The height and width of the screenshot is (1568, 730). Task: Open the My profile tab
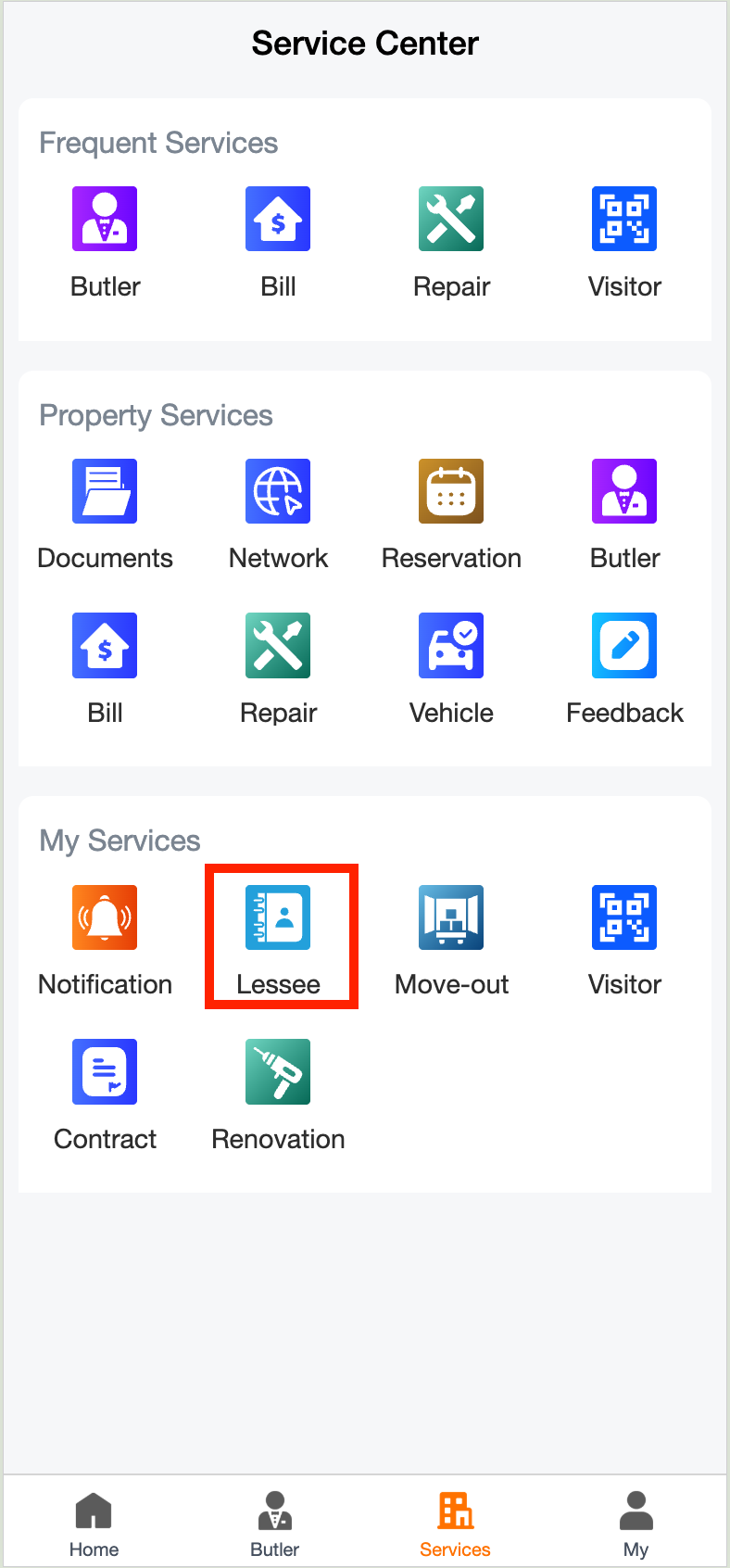pos(636,1524)
